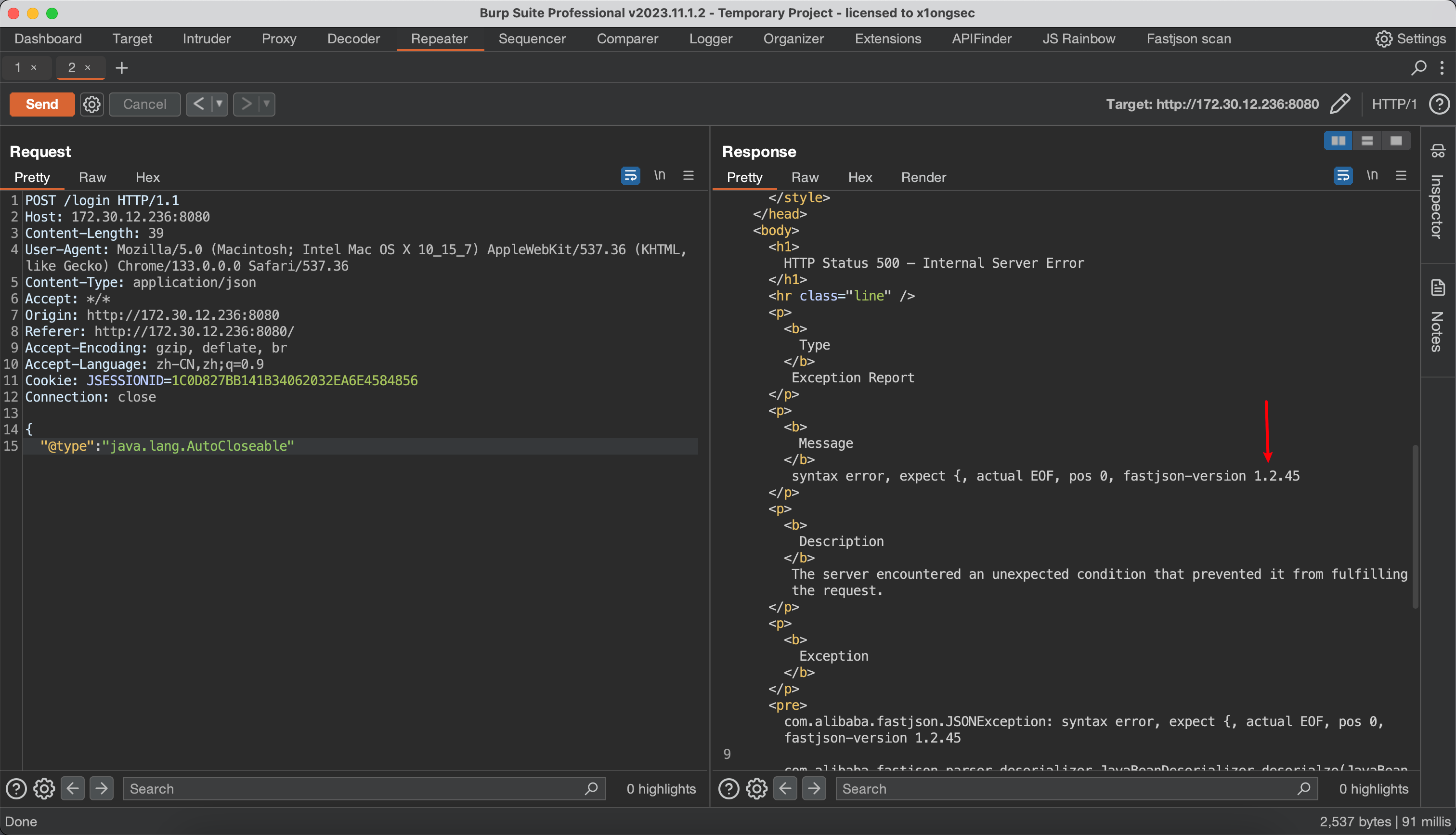Click the edit target pencil icon
The height and width of the screenshot is (835, 1456).
click(1339, 104)
